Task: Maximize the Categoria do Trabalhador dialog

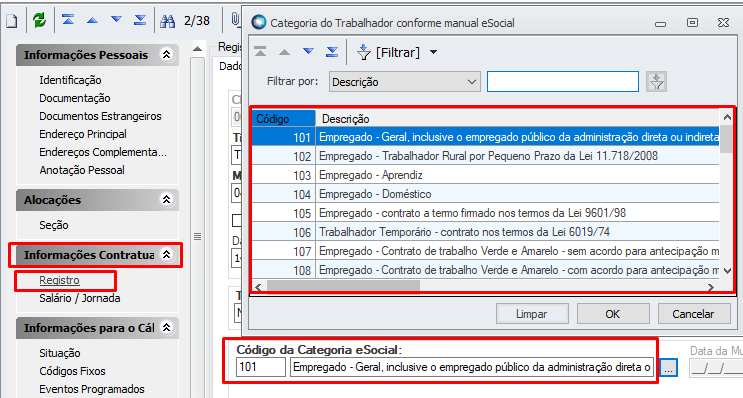Action: click(692, 22)
